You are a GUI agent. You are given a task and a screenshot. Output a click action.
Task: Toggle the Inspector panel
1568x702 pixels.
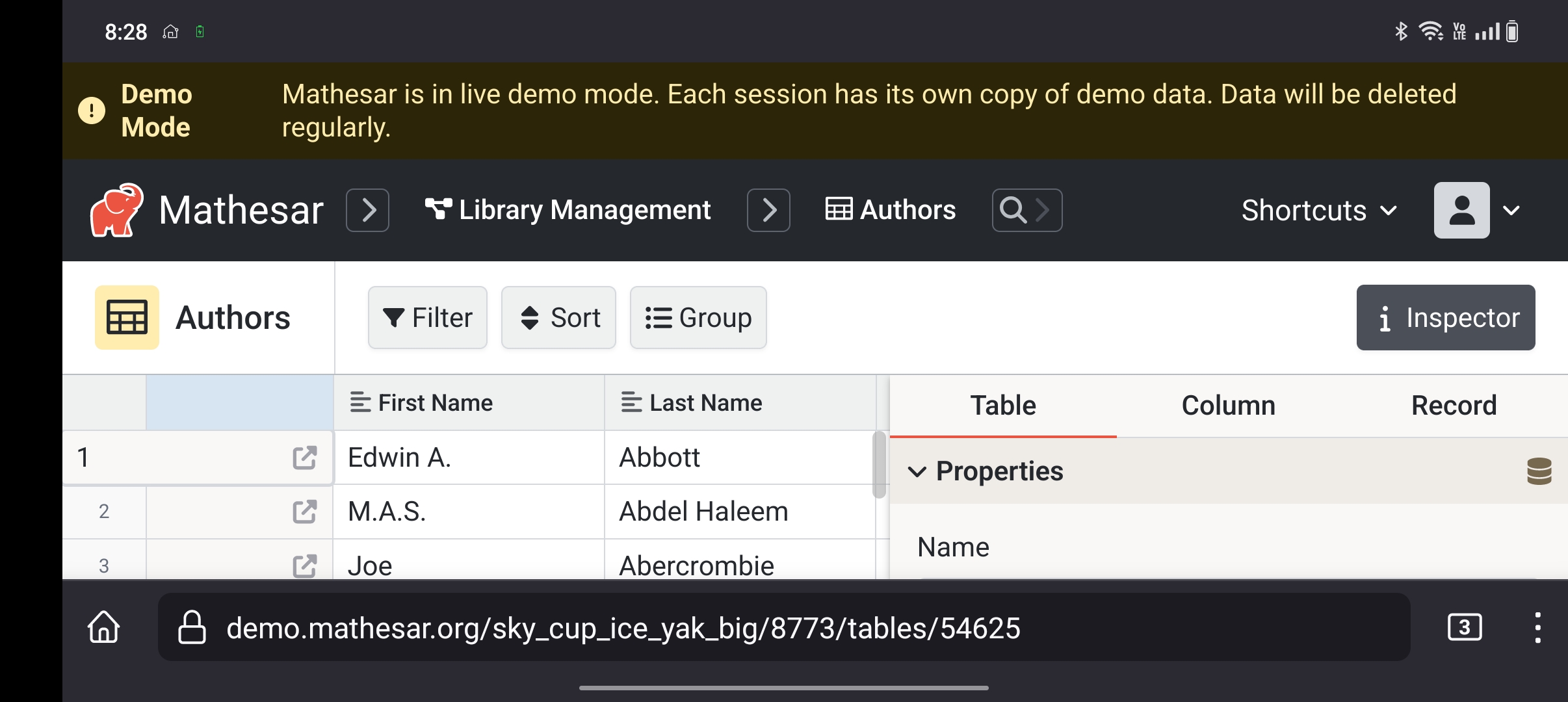(x=1445, y=318)
